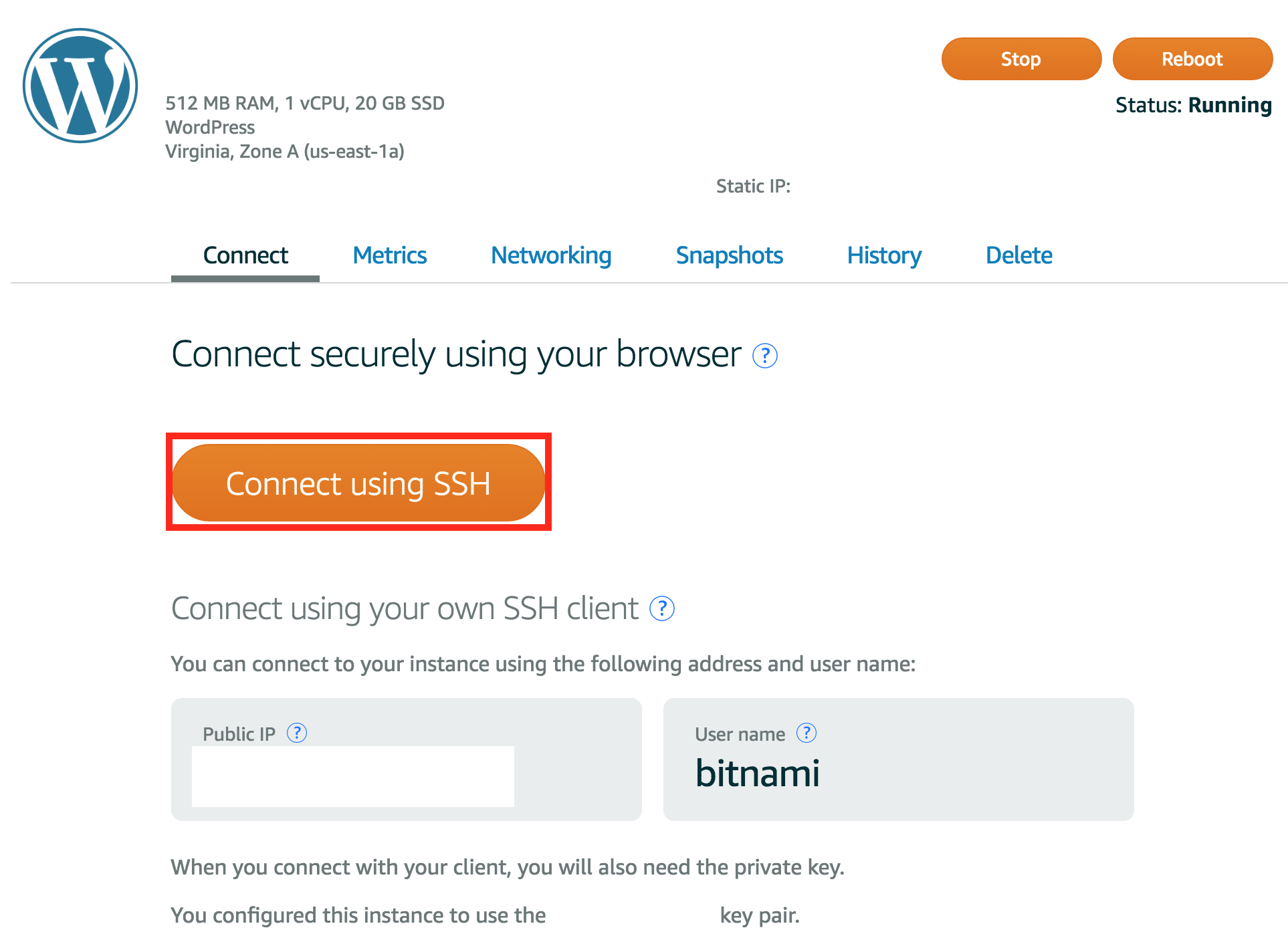Click the Stop button icon
The image size is (1288, 932).
pyautogui.click(x=1020, y=58)
